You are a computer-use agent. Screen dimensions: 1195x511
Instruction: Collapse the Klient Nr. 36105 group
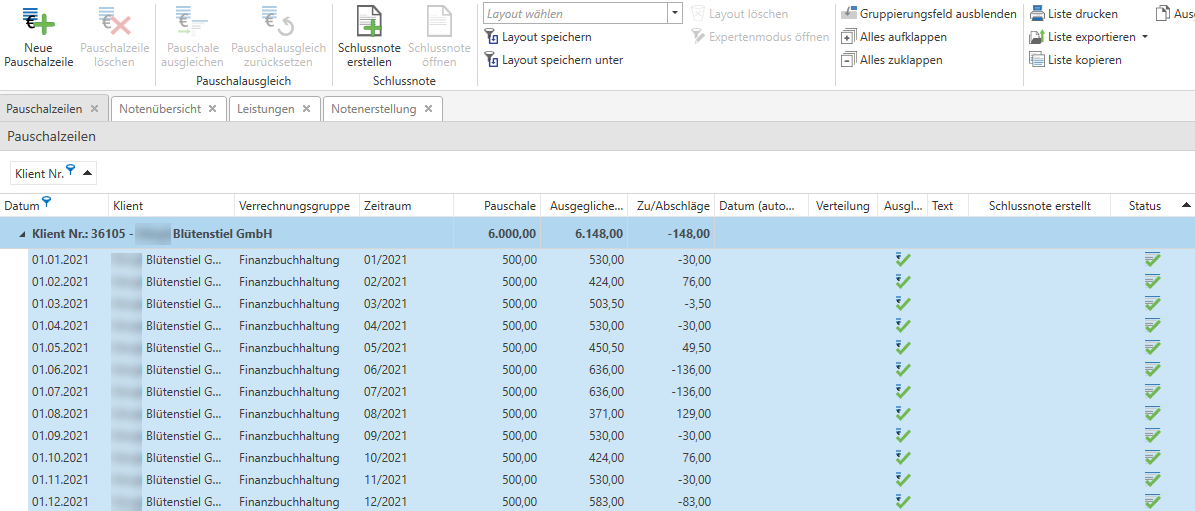(20, 234)
